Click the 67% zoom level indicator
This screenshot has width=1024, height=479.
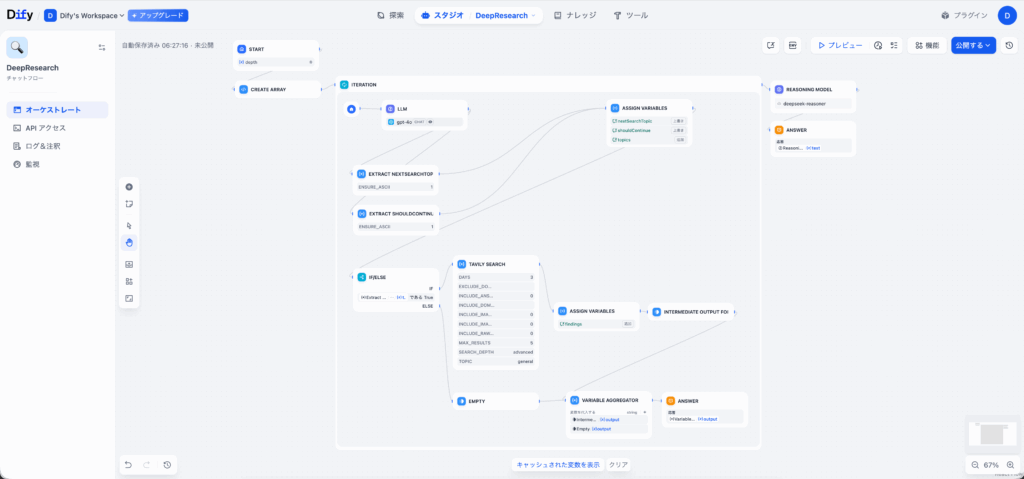(x=991, y=465)
